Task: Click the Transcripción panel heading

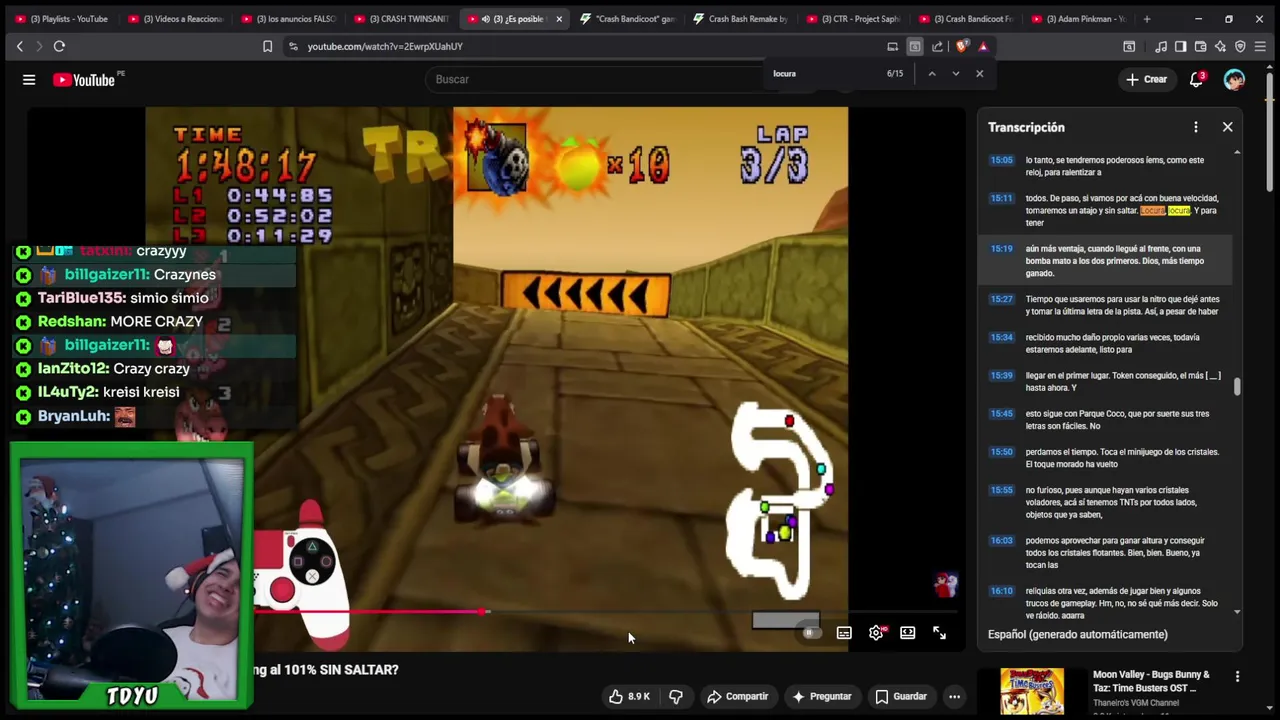Action: (1026, 127)
